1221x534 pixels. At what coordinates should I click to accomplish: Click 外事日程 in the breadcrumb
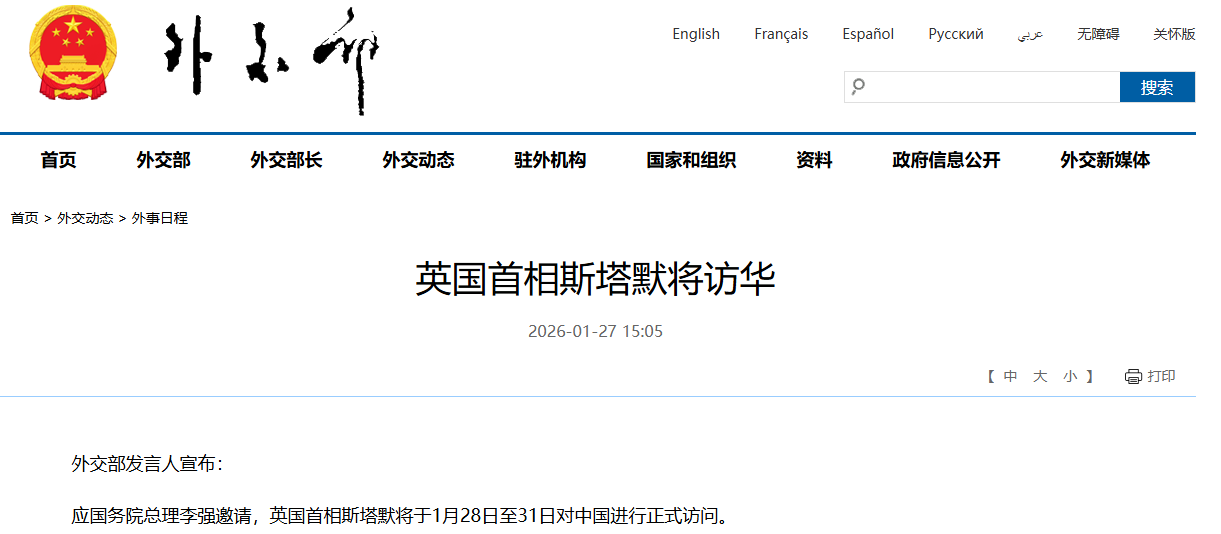coord(160,218)
